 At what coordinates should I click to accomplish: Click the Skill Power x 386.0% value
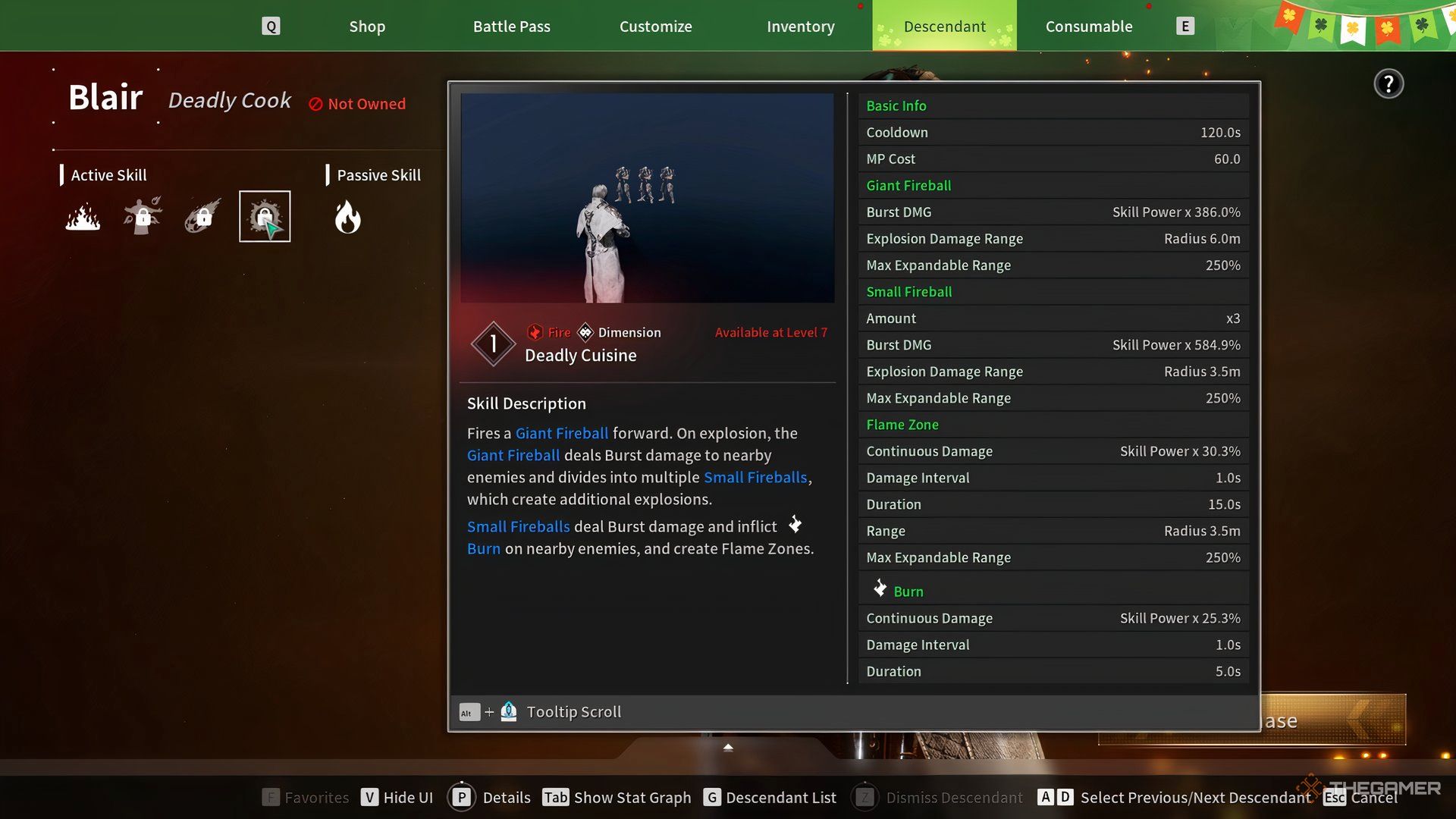click(1176, 212)
